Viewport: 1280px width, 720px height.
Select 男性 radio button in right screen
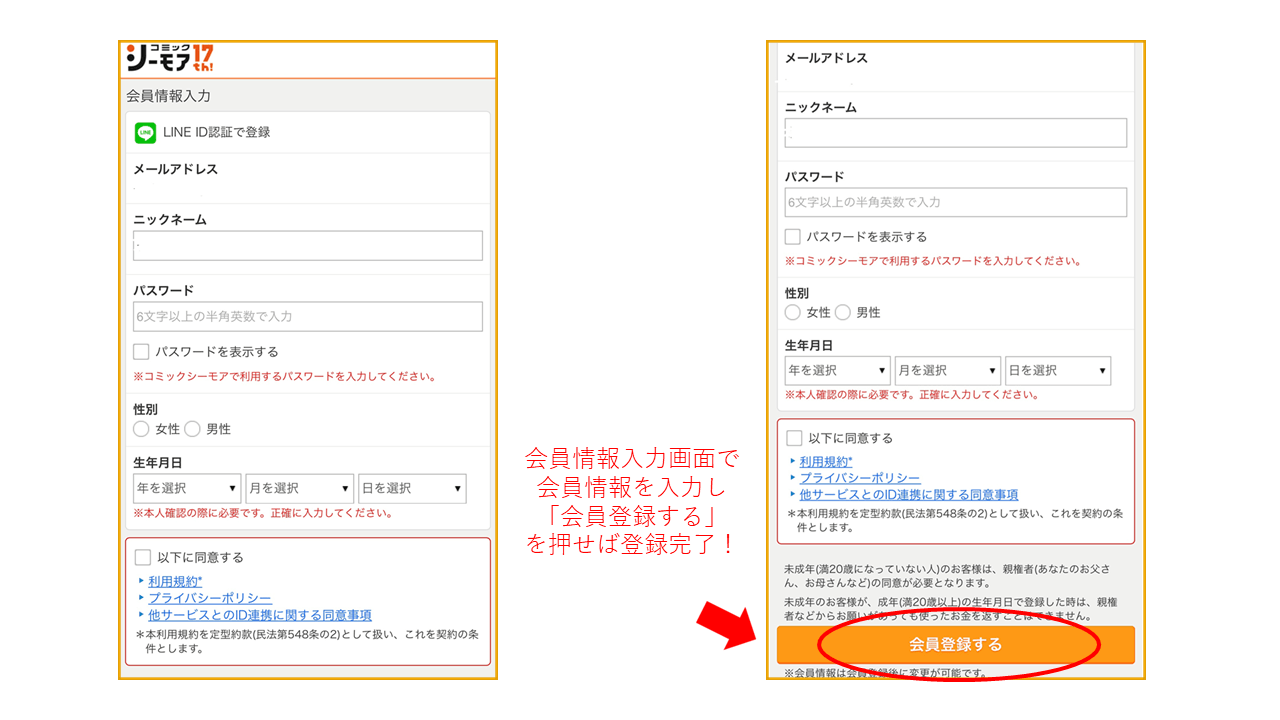[843, 312]
